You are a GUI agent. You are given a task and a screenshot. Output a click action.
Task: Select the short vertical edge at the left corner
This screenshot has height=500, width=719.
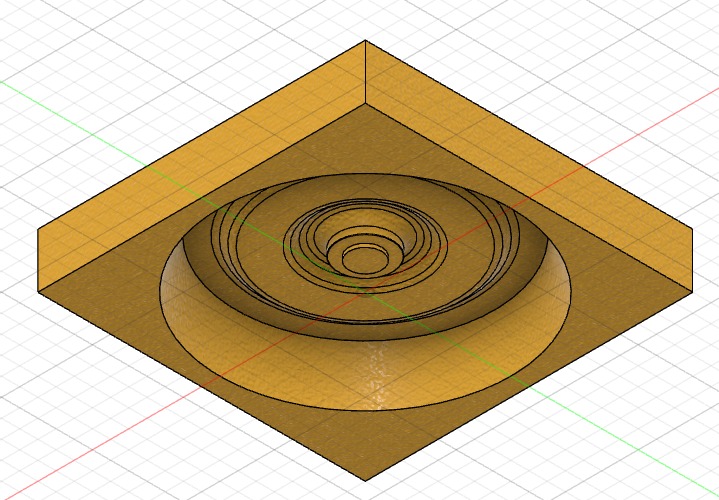click(x=38, y=260)
